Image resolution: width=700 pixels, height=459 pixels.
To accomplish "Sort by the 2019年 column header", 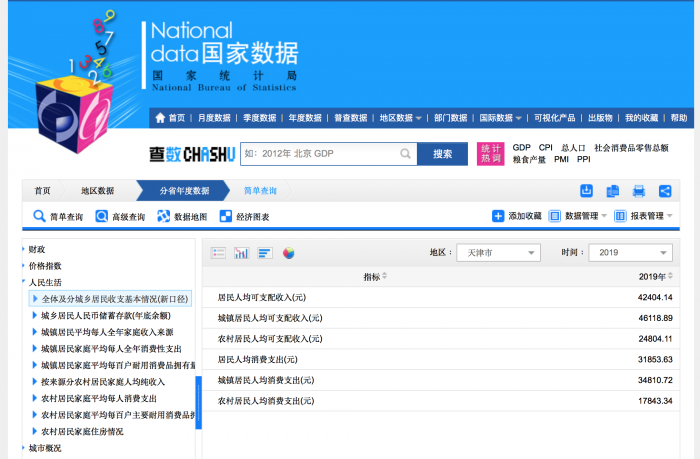I will (x=657, y=277).
